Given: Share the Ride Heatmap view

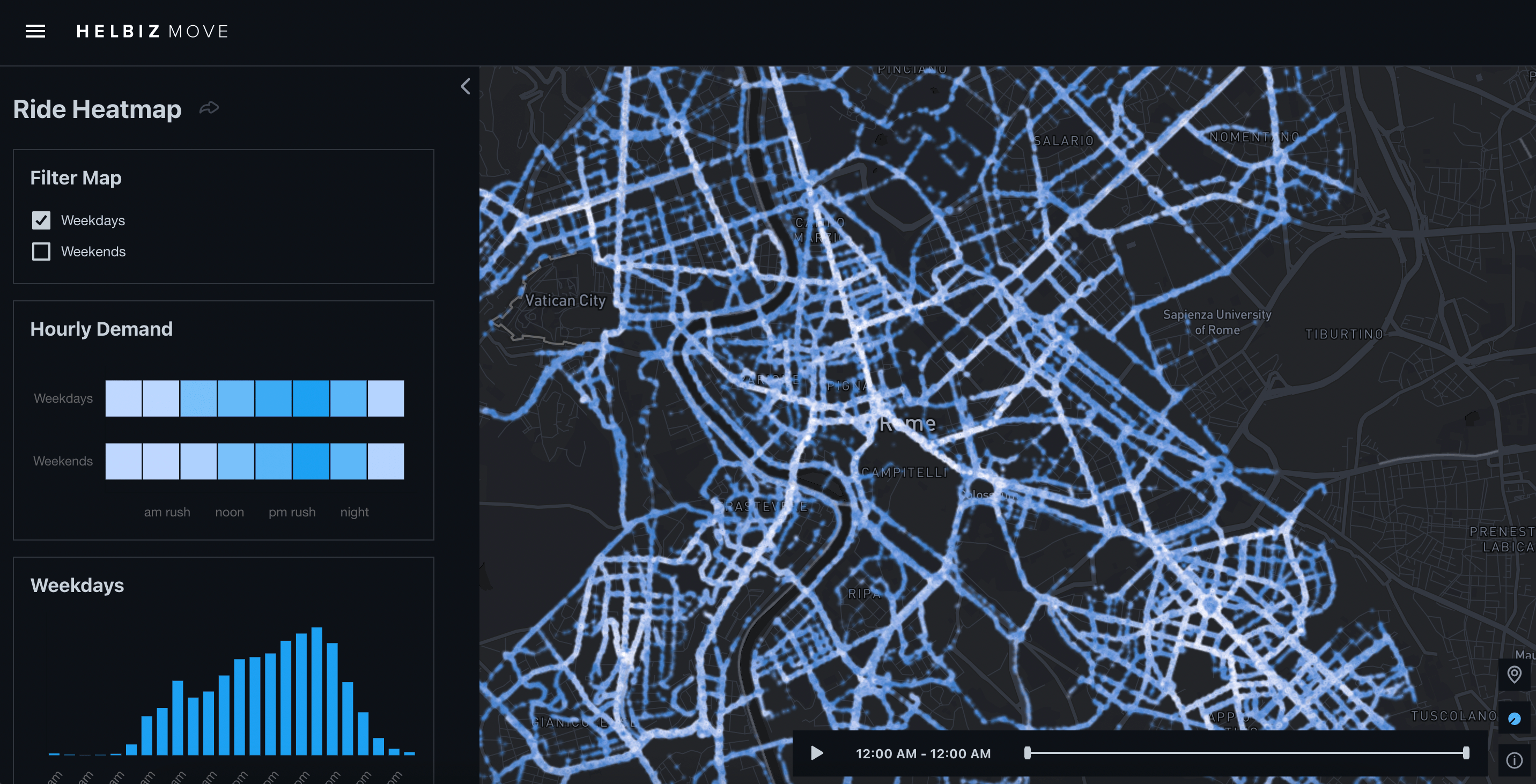Looking at the screenshot, I should point(209,108).
